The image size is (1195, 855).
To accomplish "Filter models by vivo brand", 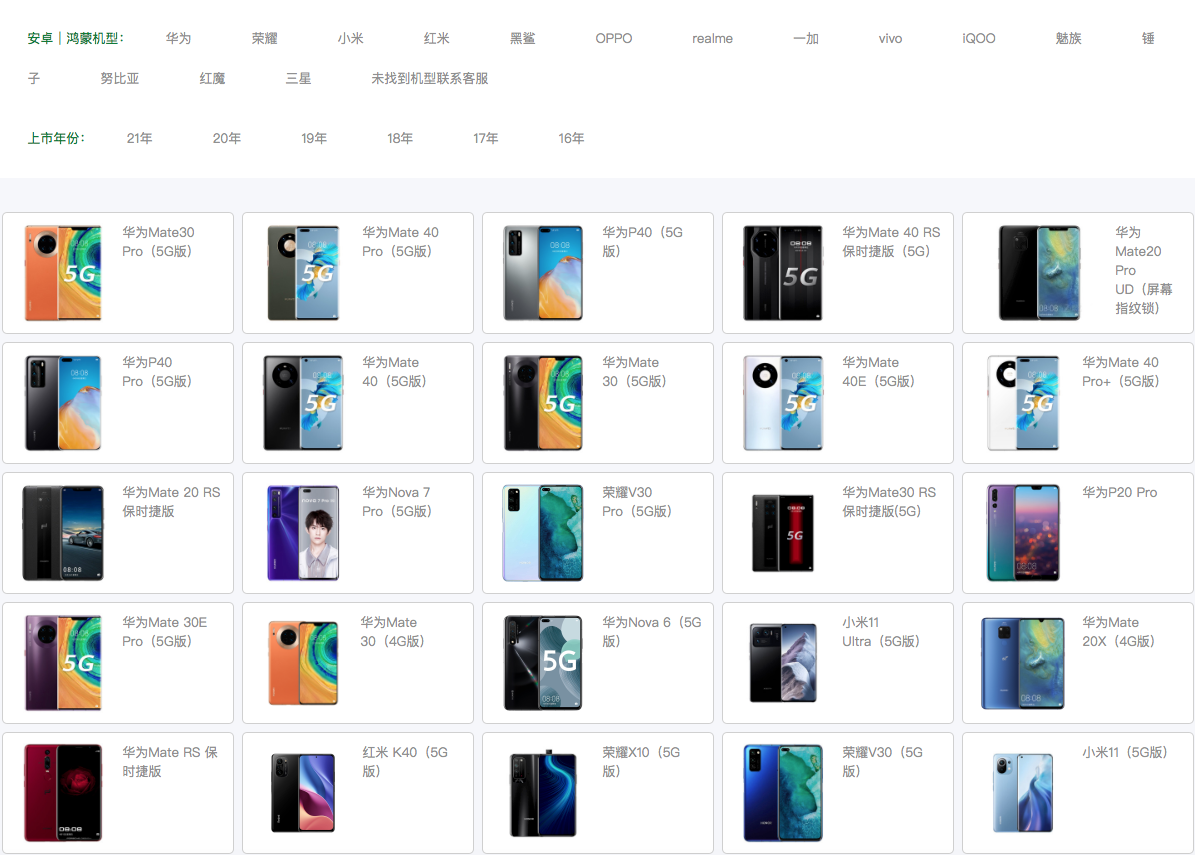I will (890, 38).
